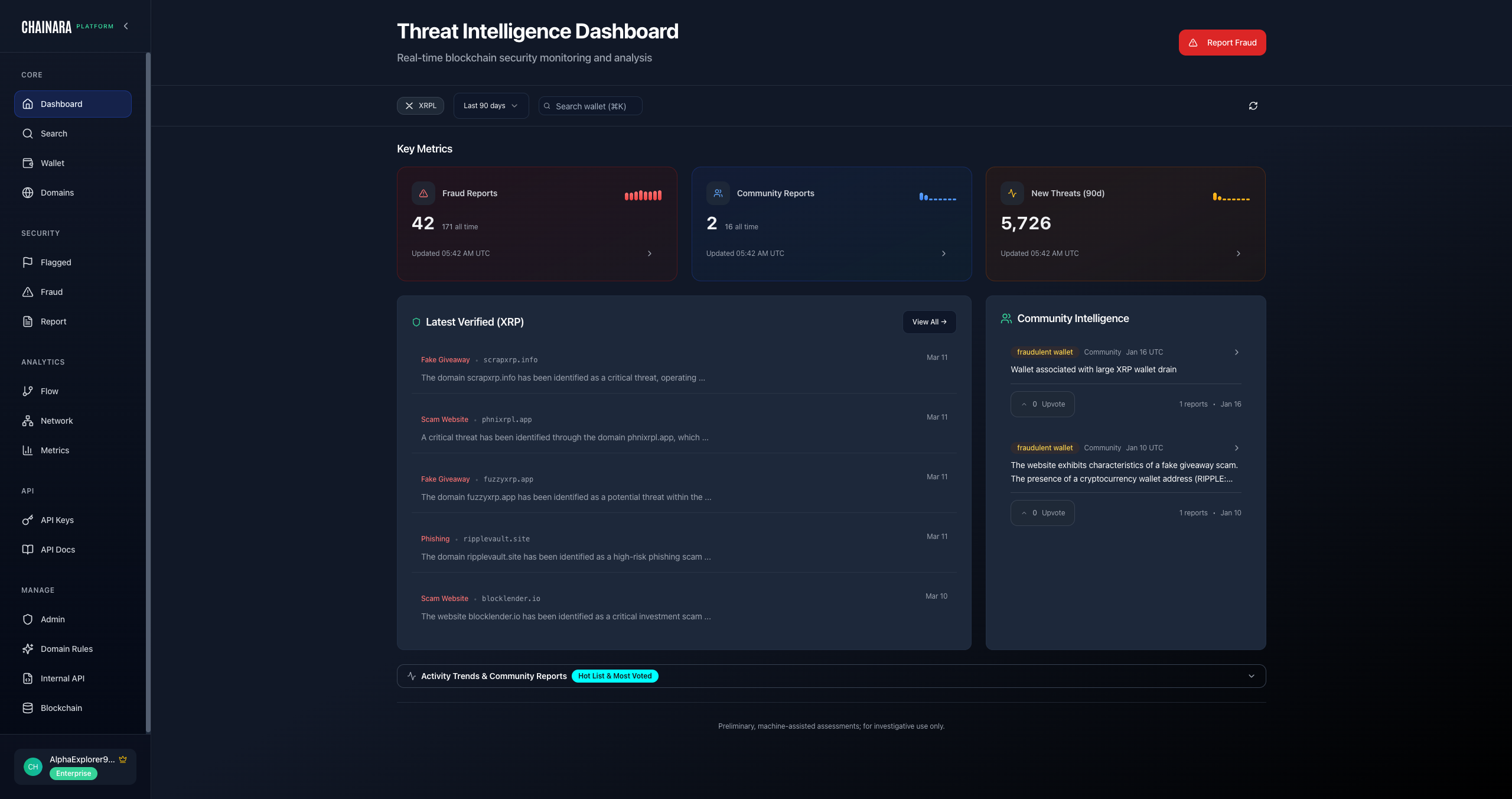Upvote the fake giveaway scam report
The height and width of the screenshot is (799, 1512).
click(1042, 513)
